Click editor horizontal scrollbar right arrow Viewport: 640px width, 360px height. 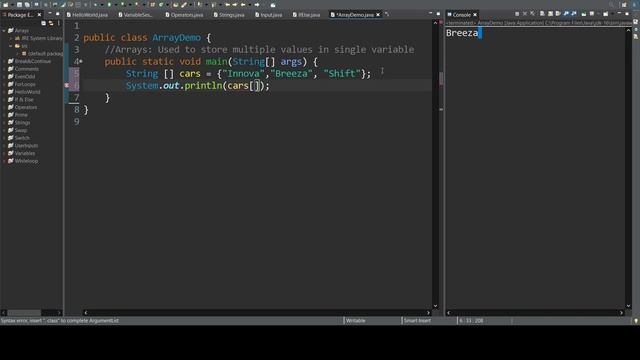pos(428,313)
